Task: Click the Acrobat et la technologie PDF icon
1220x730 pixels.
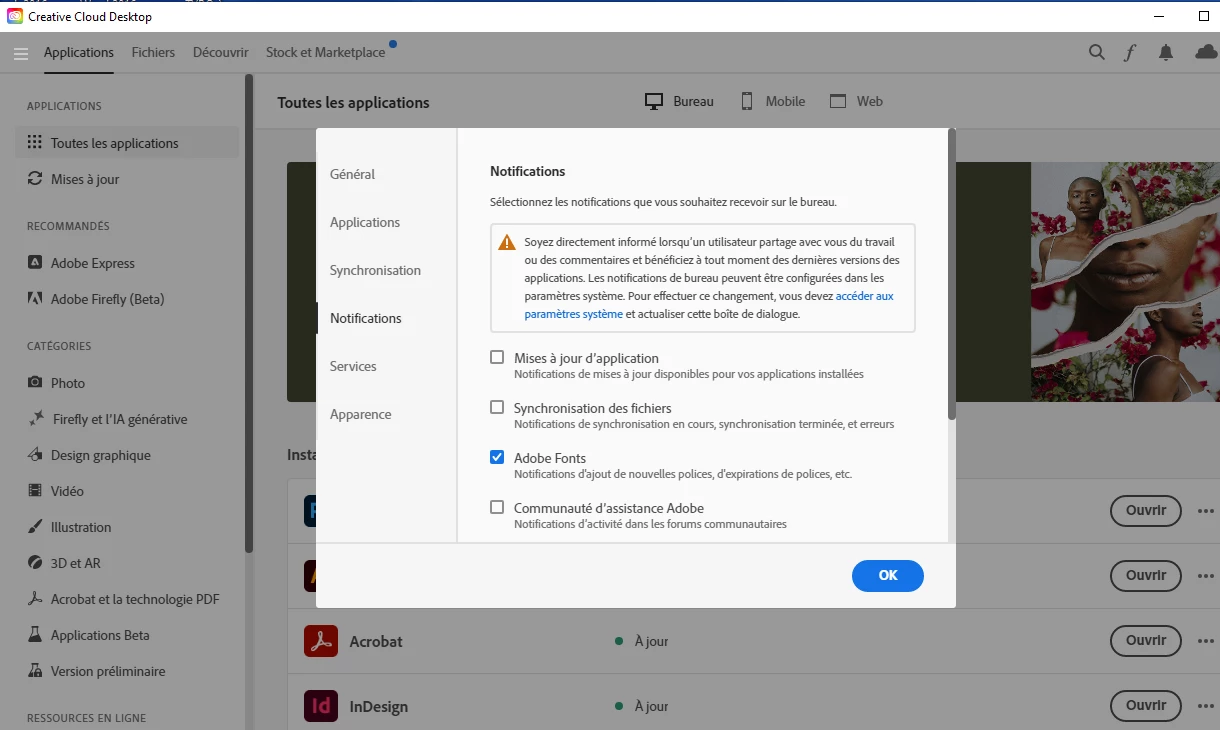Action: coord(35,599)
